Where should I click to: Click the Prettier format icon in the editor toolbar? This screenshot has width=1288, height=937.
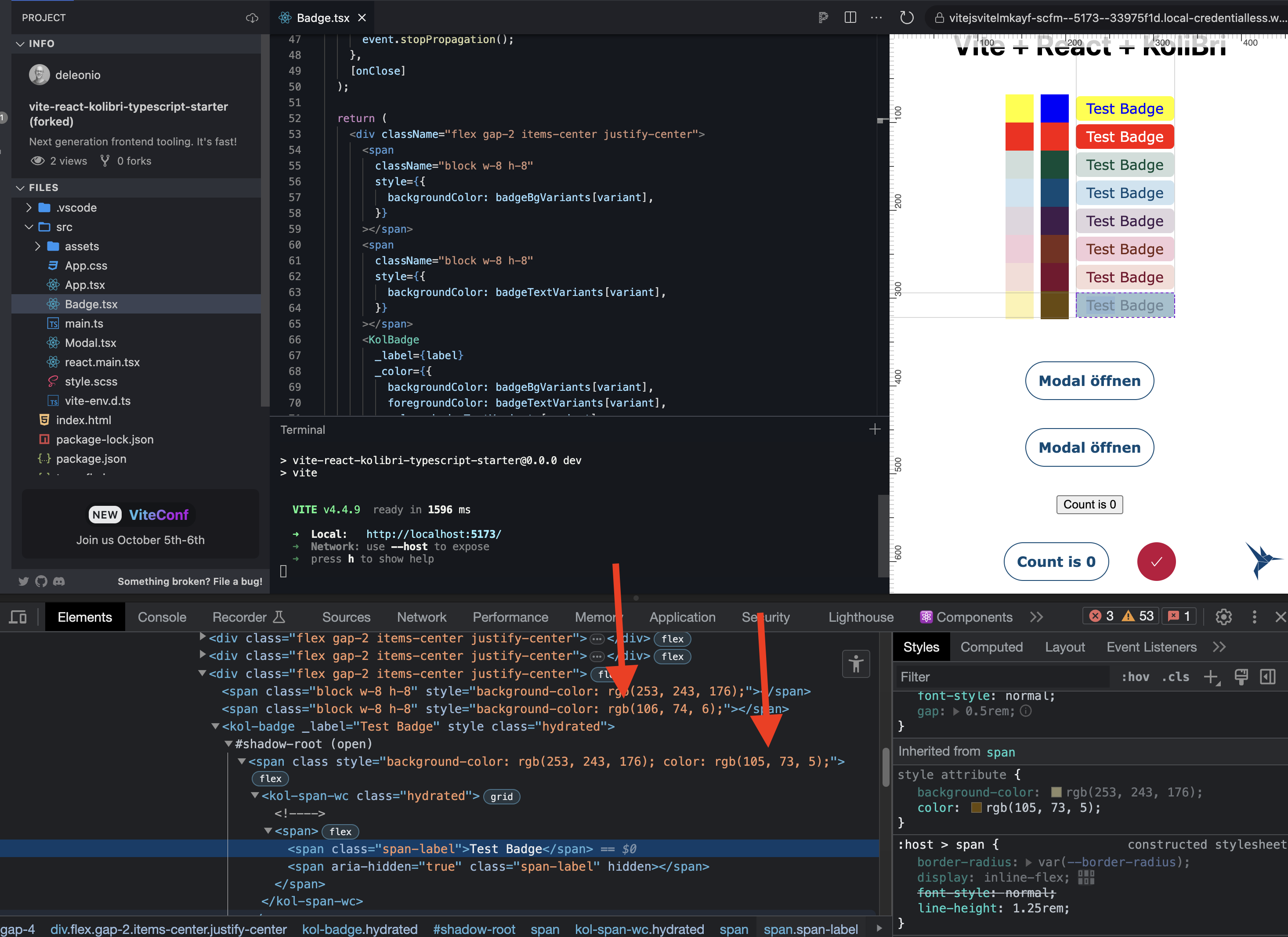[x=823, y=18]
